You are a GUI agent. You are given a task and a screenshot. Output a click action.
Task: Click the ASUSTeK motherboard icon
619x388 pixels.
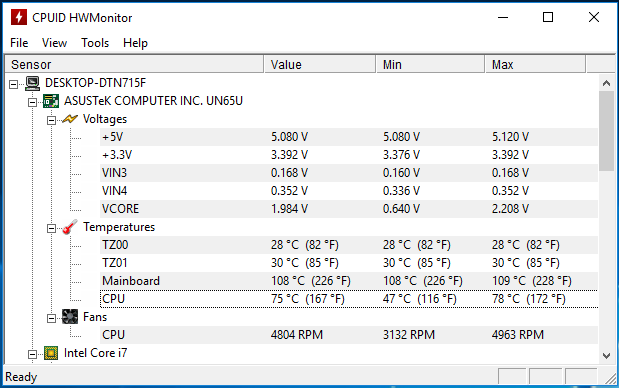coord(51,101)
